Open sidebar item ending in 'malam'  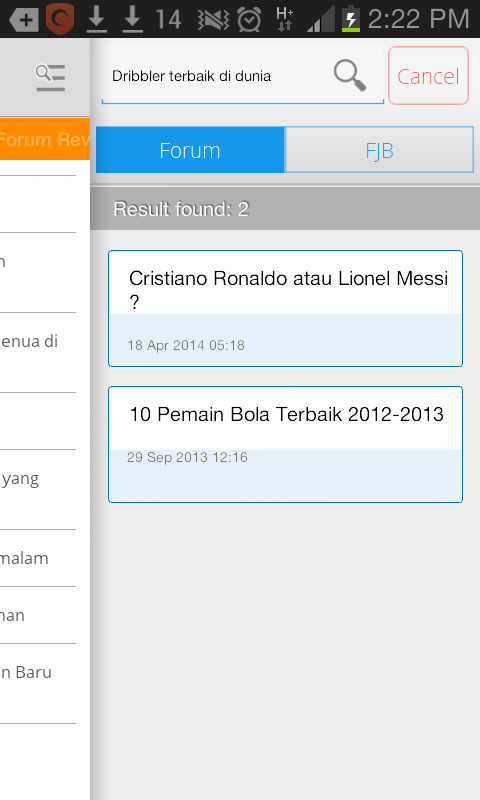click(38, 558)
